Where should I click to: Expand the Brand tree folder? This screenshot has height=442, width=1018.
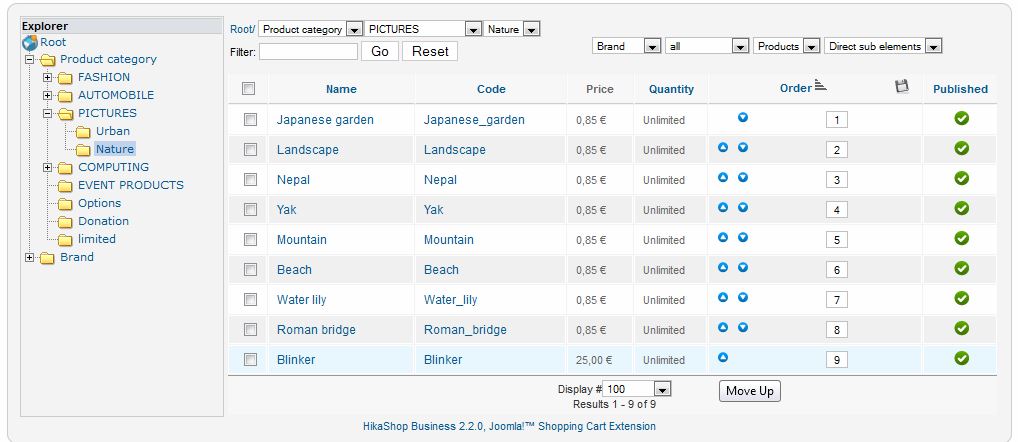pos(29,258)
